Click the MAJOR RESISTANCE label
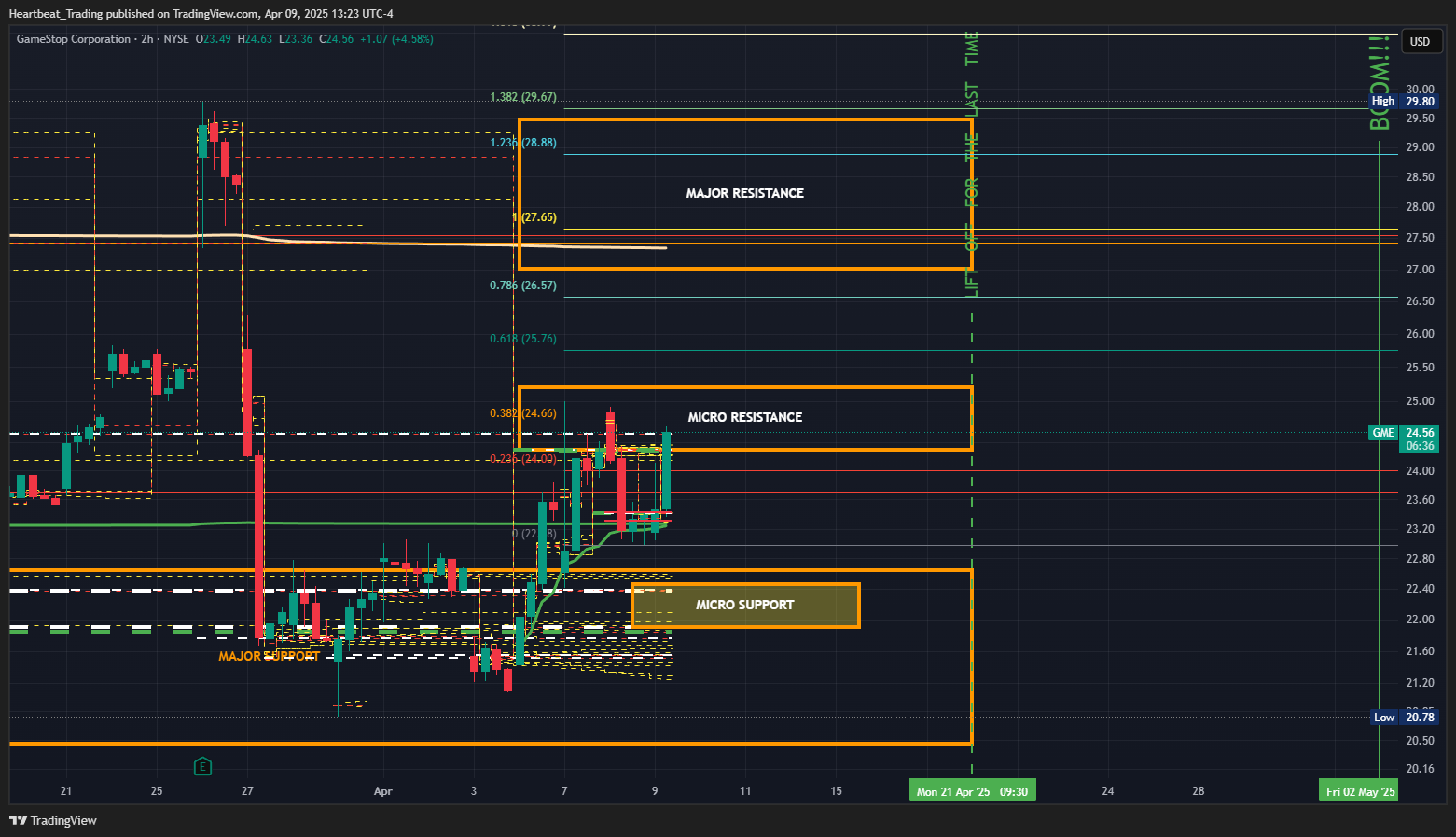Screen dimensions: 1456x837 point(744,193)
